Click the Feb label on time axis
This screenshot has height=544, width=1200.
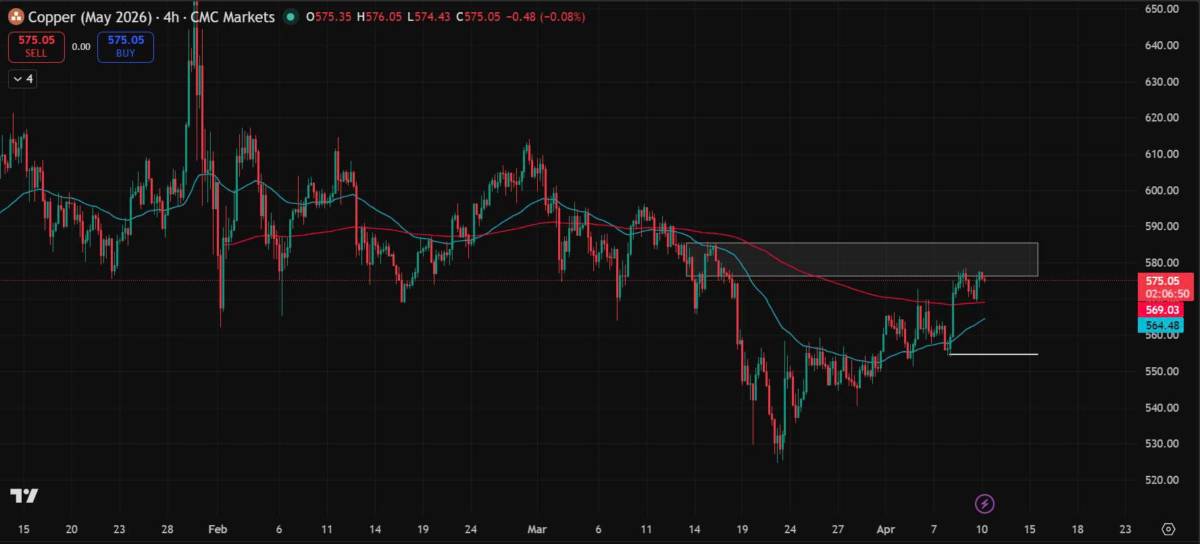coord(217,528)
